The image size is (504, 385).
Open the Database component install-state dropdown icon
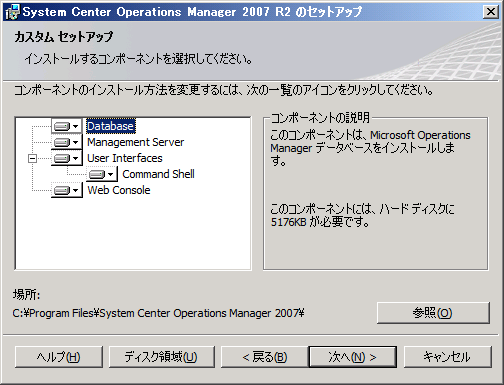pyautogui.click(x=66, y=126)
